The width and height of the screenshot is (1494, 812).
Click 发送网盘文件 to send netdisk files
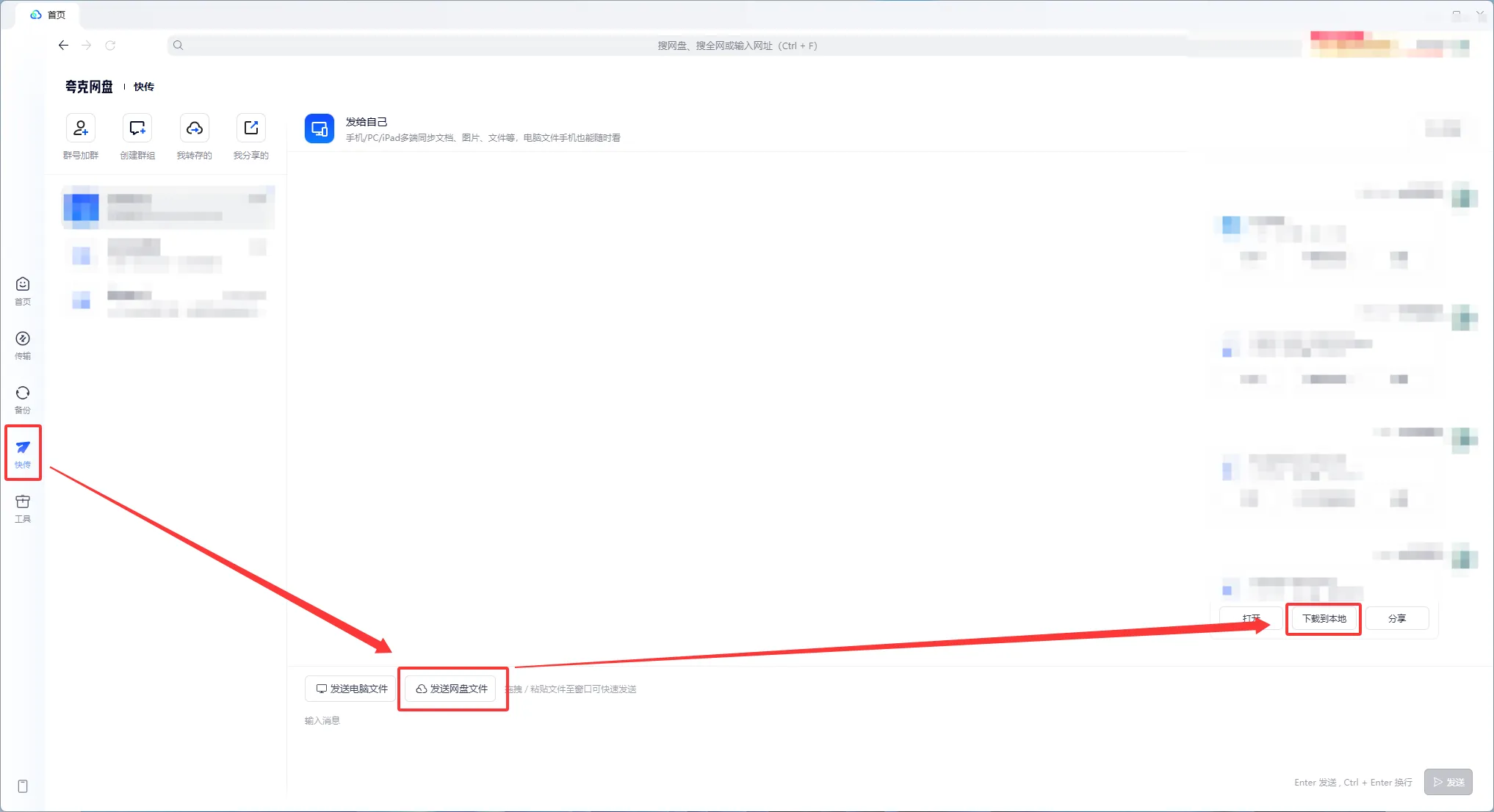click(451, 689)
